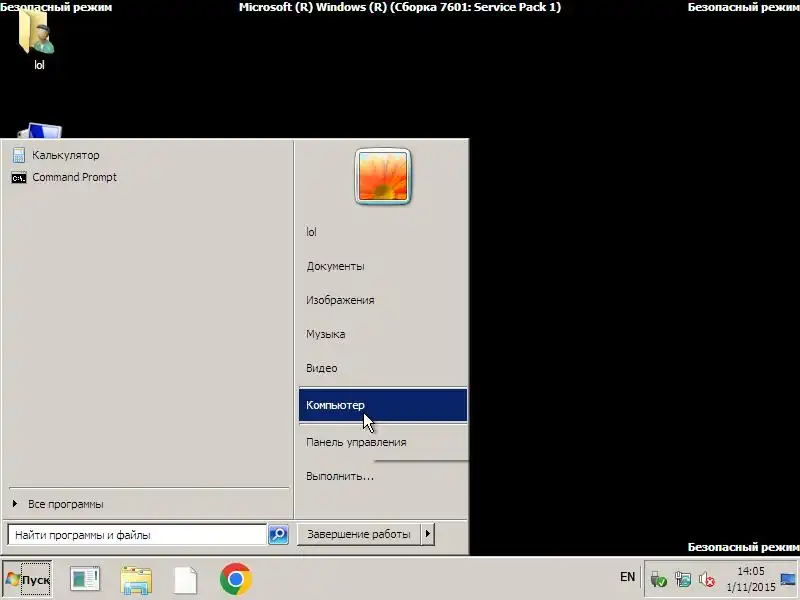Viewport: 800px width, 600px height.
Task: Click the muted volume tray icon
Action: (x=707, y=580)
